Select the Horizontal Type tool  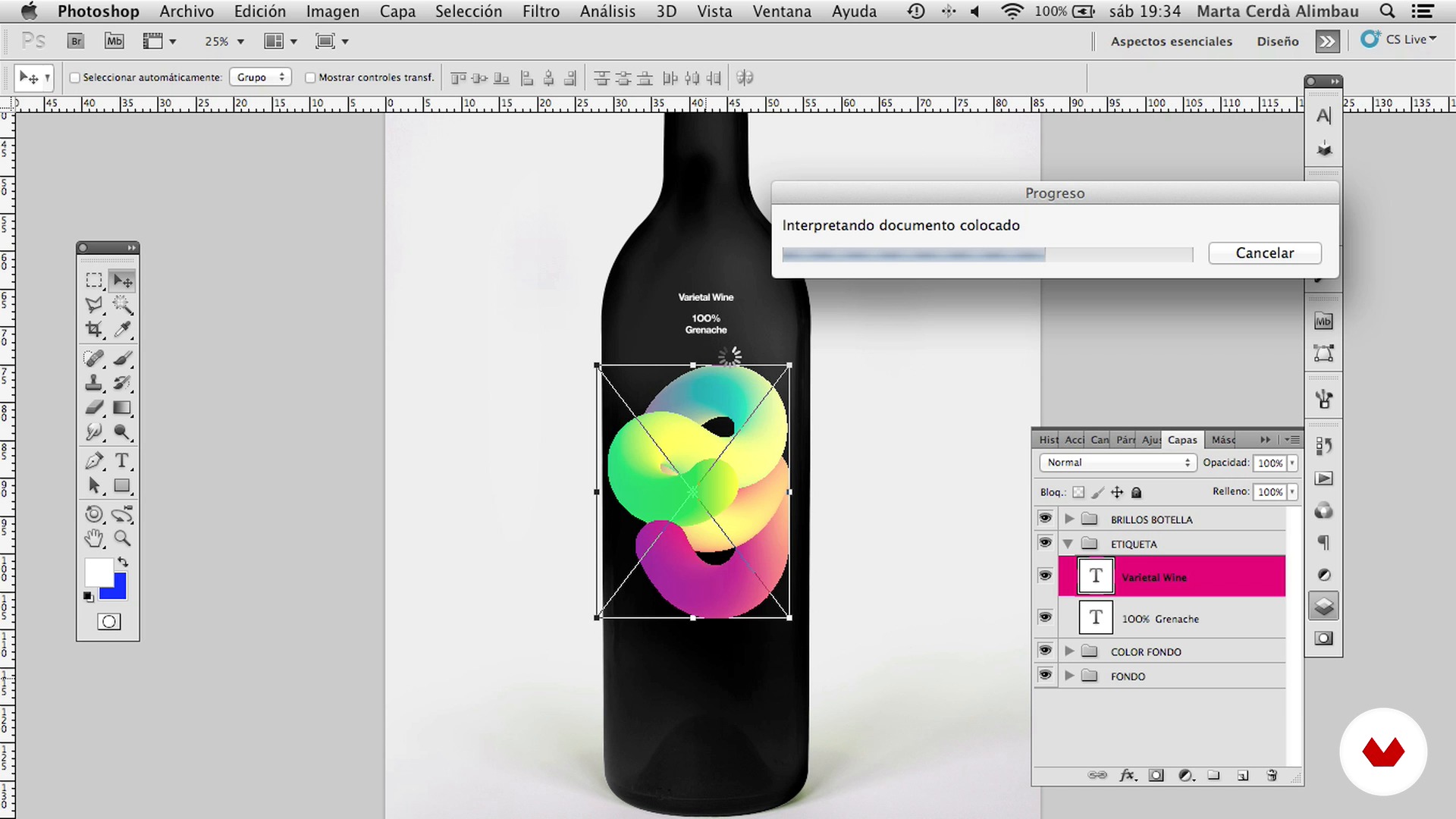[x=121, y=460]
